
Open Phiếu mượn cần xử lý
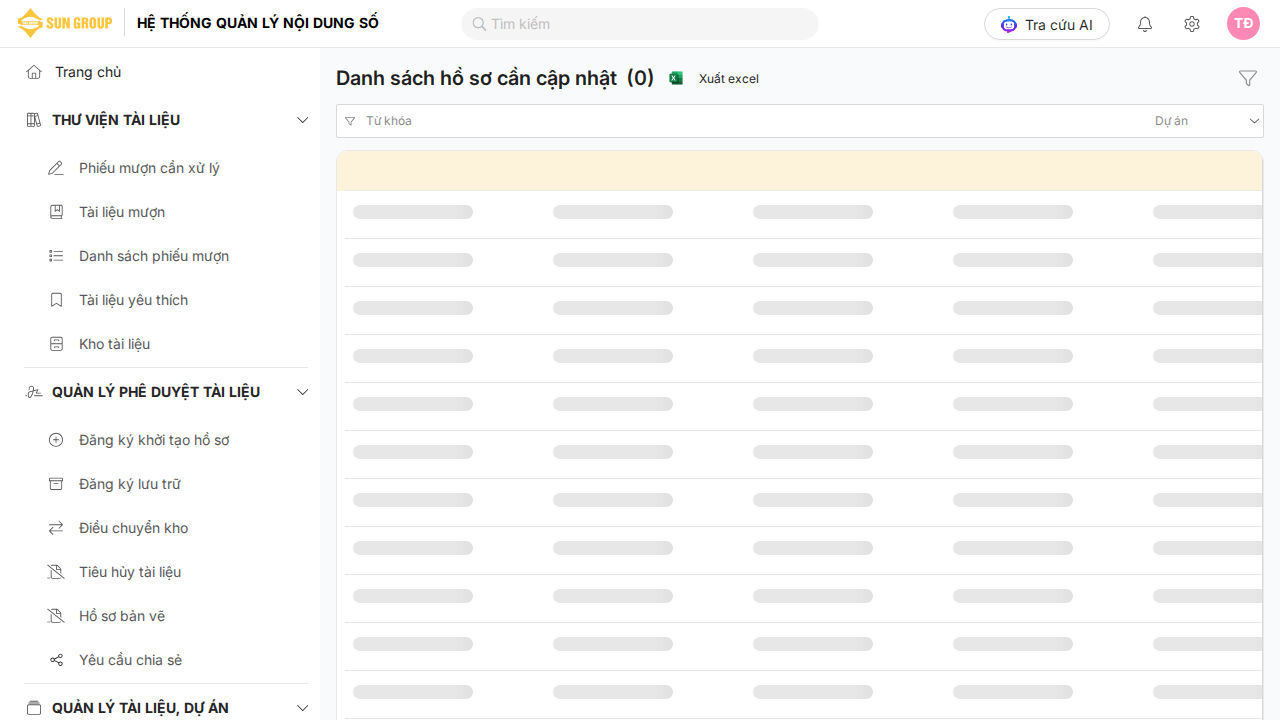pos(149,168)
